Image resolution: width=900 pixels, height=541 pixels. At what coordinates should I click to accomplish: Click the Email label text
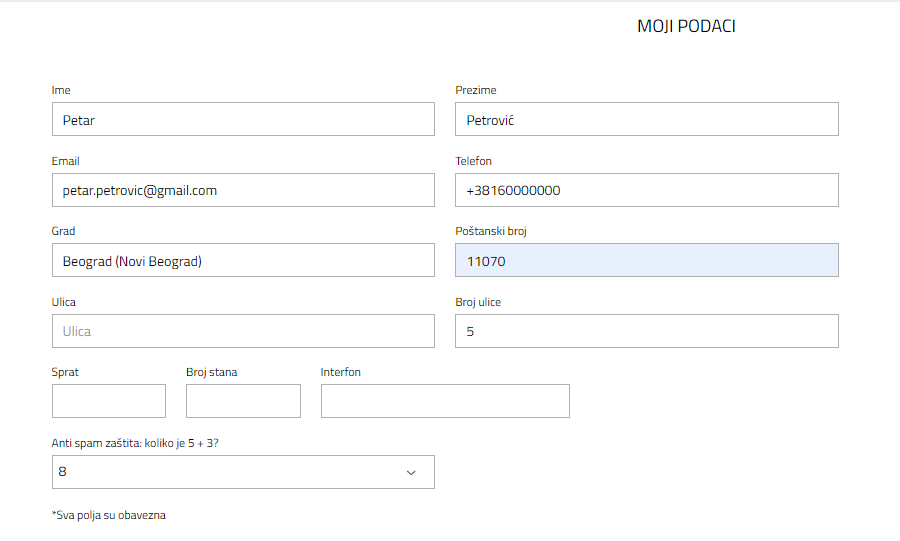pos(65,161)
